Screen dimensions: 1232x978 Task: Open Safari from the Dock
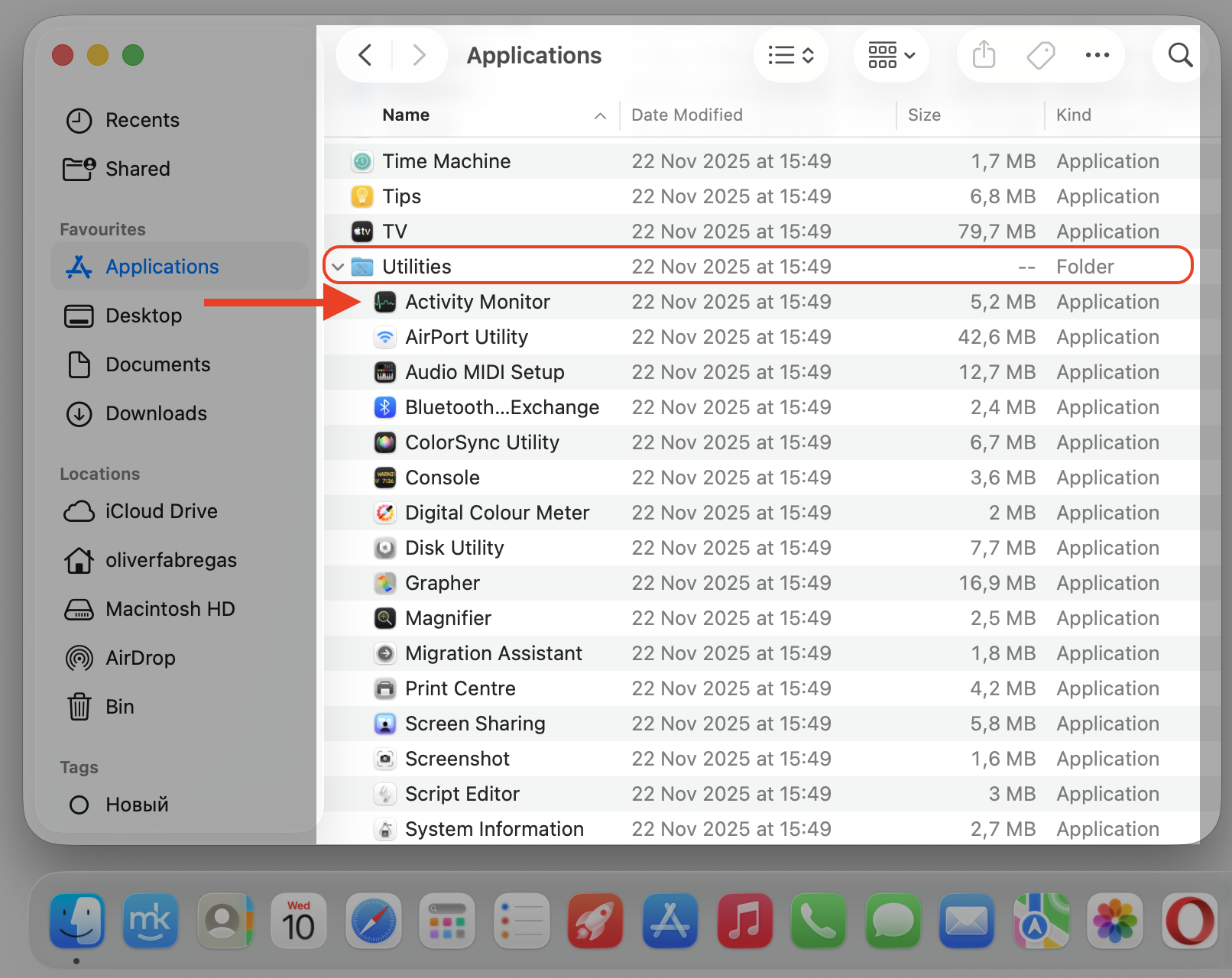pos(373,921)
